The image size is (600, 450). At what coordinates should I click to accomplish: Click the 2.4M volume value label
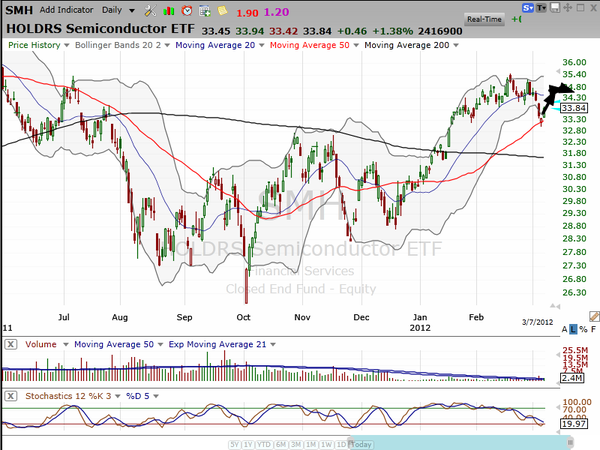(x=572, y=378)
